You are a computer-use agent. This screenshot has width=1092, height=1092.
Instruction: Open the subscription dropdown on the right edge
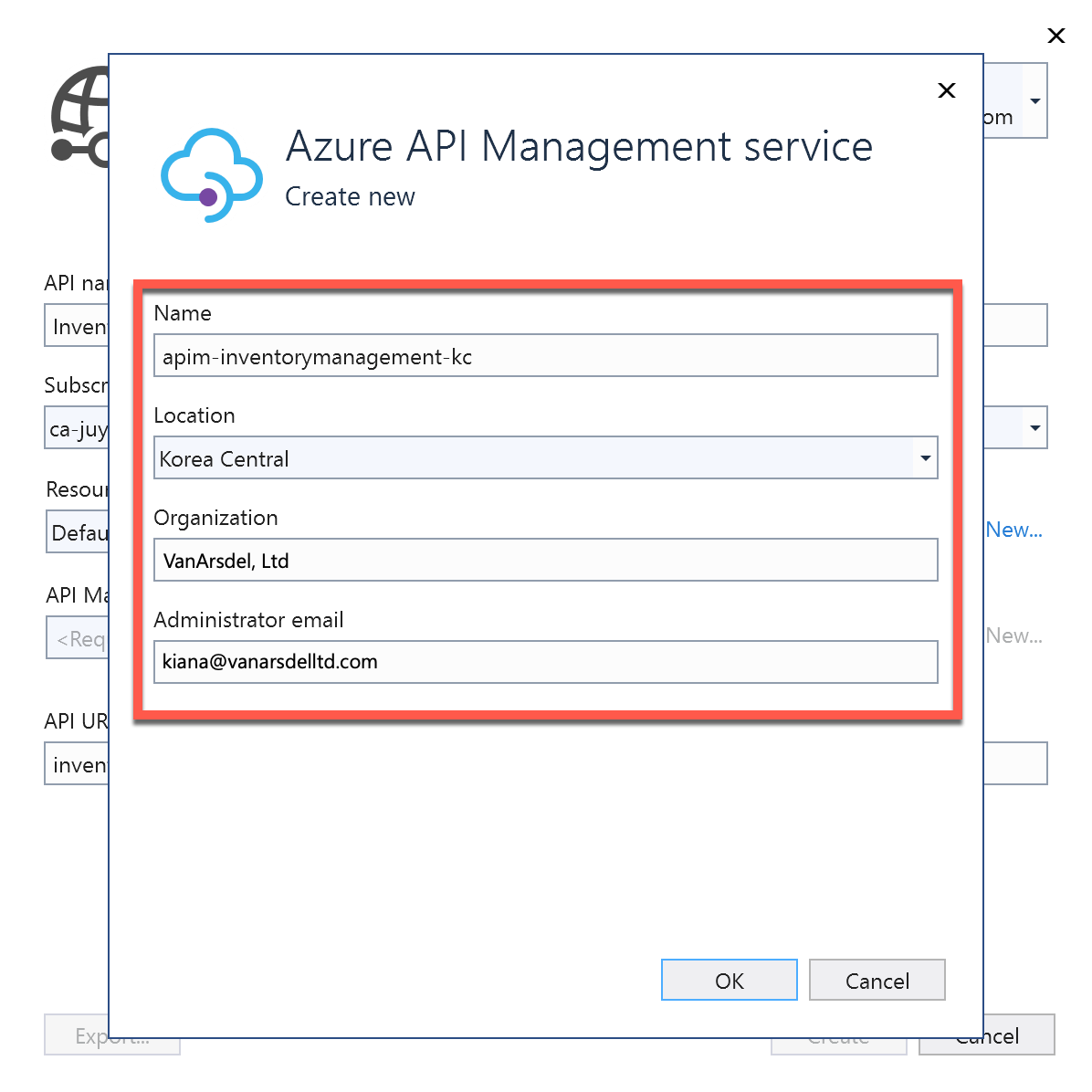click(x=1036, y=427)
